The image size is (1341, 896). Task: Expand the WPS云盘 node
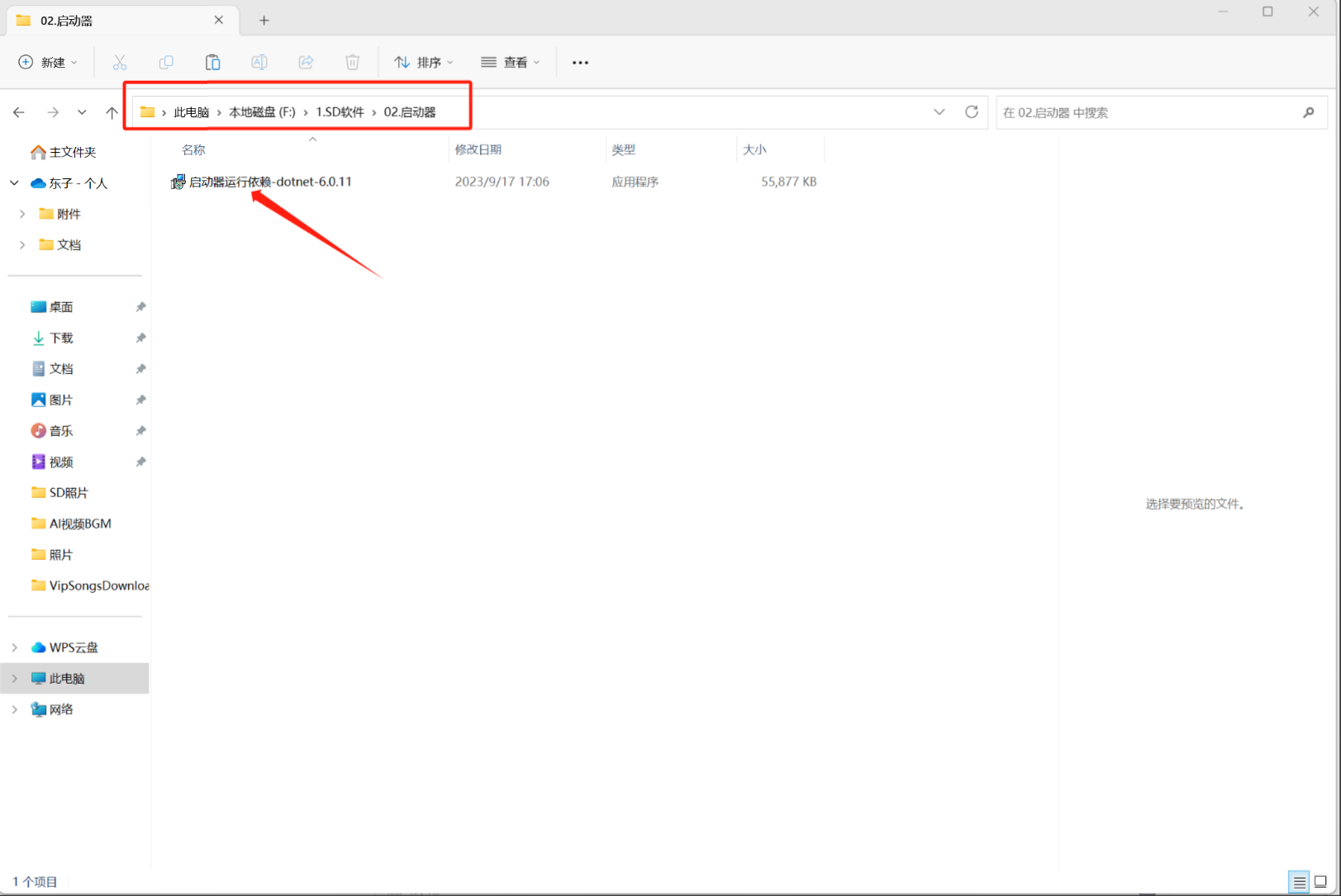(15, 647)
